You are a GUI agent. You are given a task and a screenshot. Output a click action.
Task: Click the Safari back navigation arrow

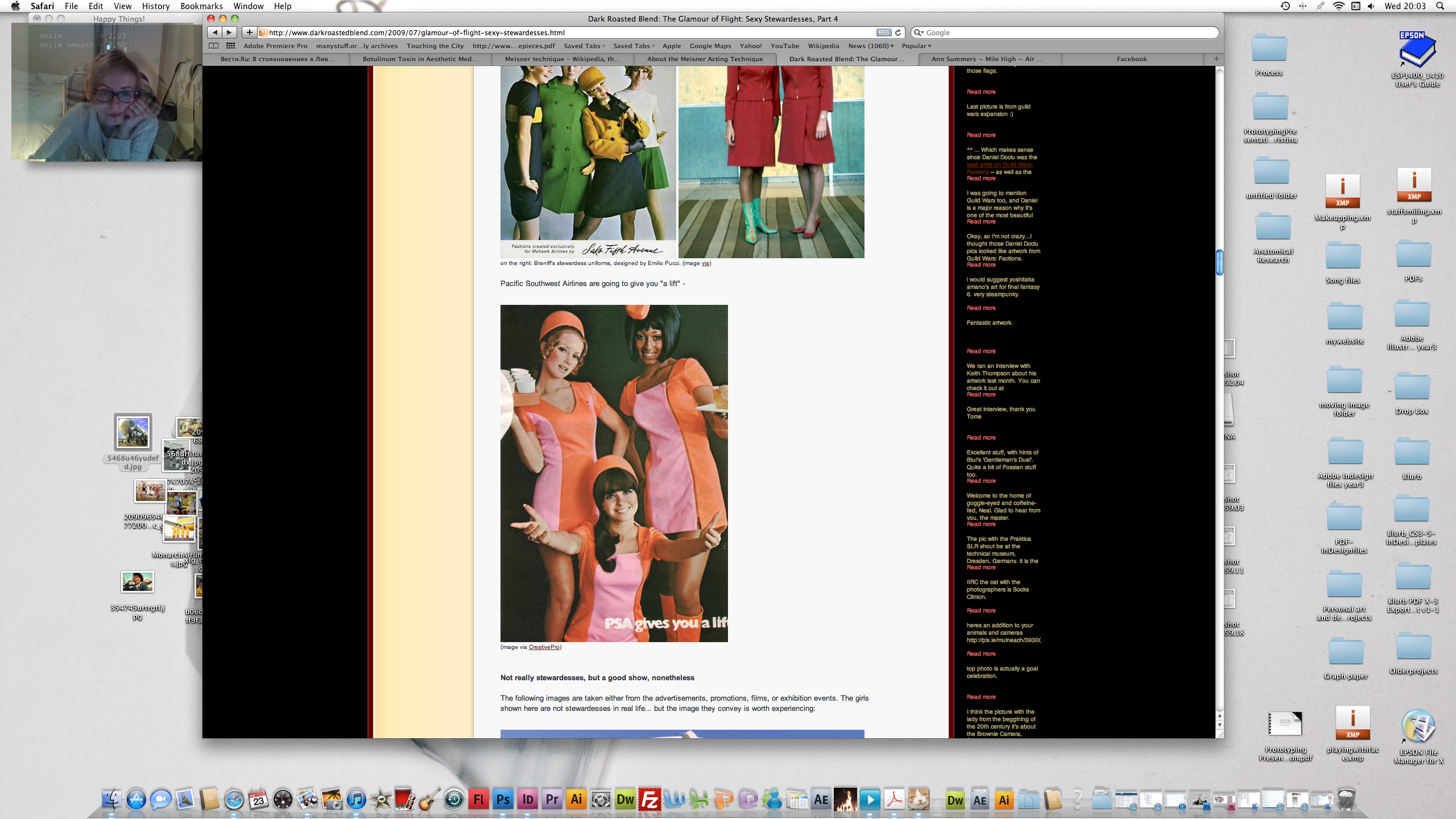pos(214,32)
